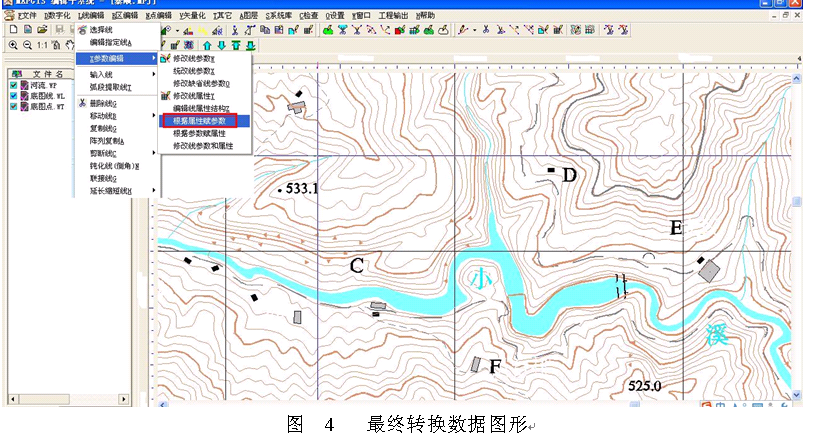Click the 中 input method tray icon

[x=718, y=406]
